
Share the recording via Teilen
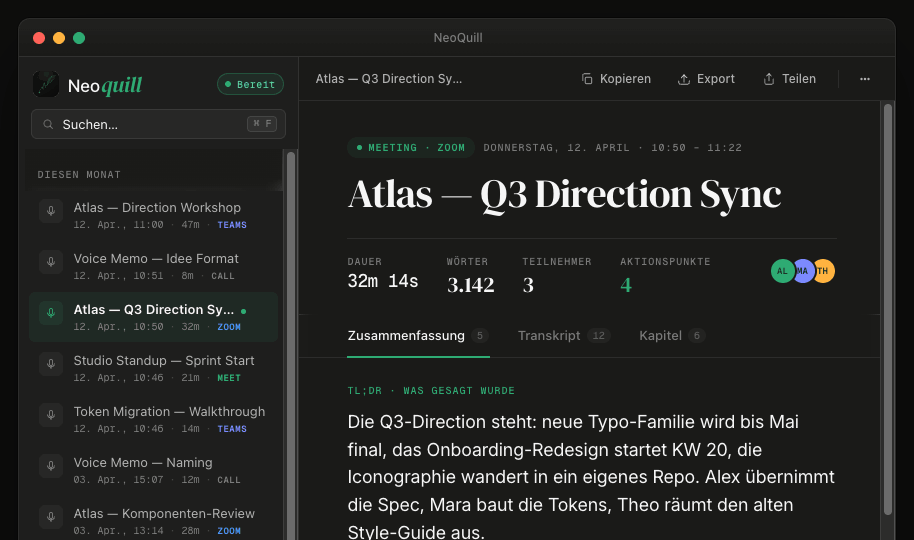point(789,79)
